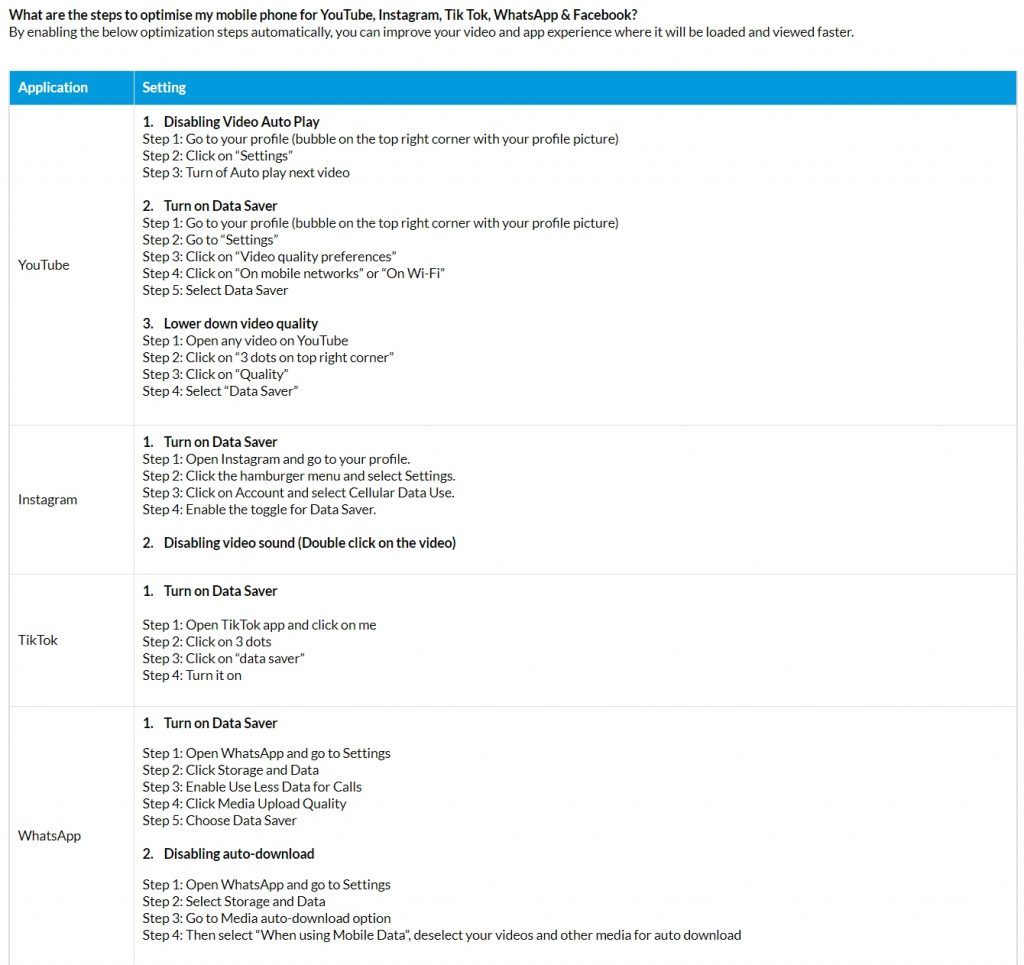Select the YouTube row label
The width and height of the screenshot is (1024, 965).
click(44, 265)
